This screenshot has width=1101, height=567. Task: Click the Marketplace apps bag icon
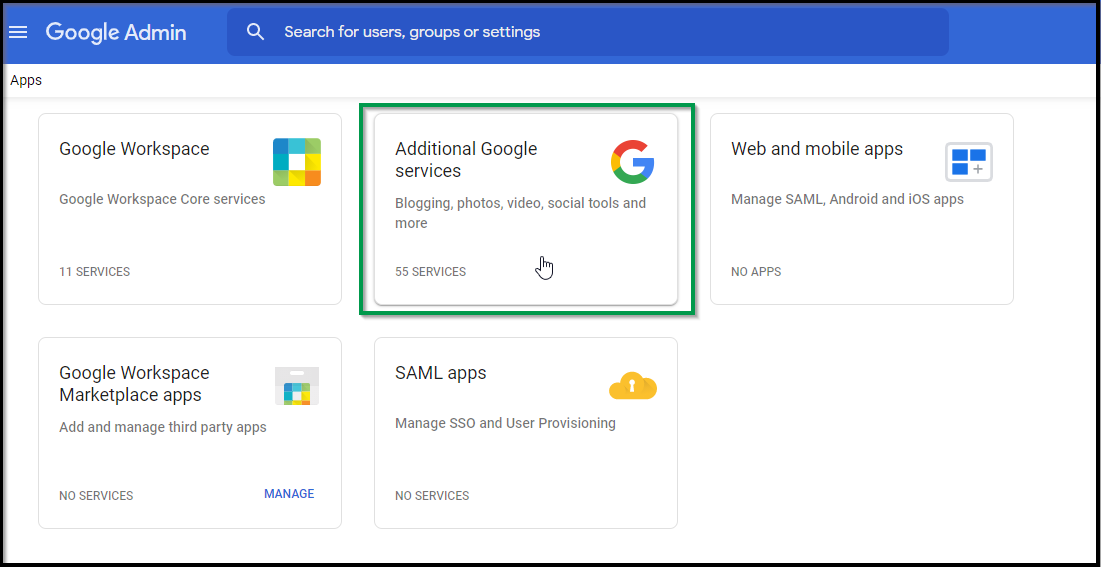point(297,386)
